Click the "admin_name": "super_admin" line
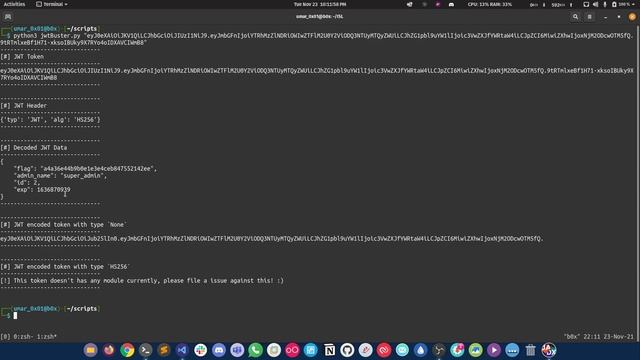Image resolution: width=640 pixels, height=360 pixels. click(60, 176)
